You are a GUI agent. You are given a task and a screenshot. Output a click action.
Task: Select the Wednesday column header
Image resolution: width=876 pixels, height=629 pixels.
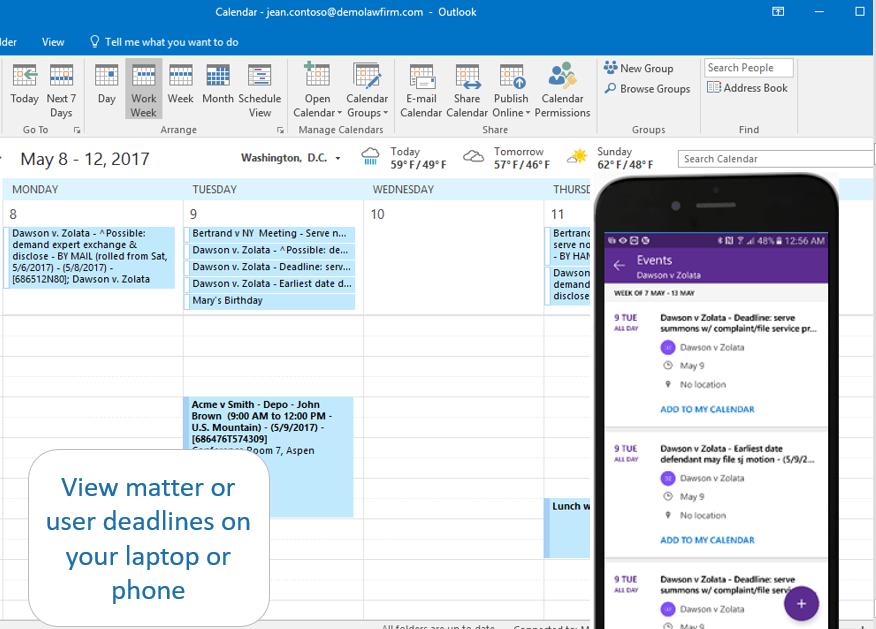[453, 189]
